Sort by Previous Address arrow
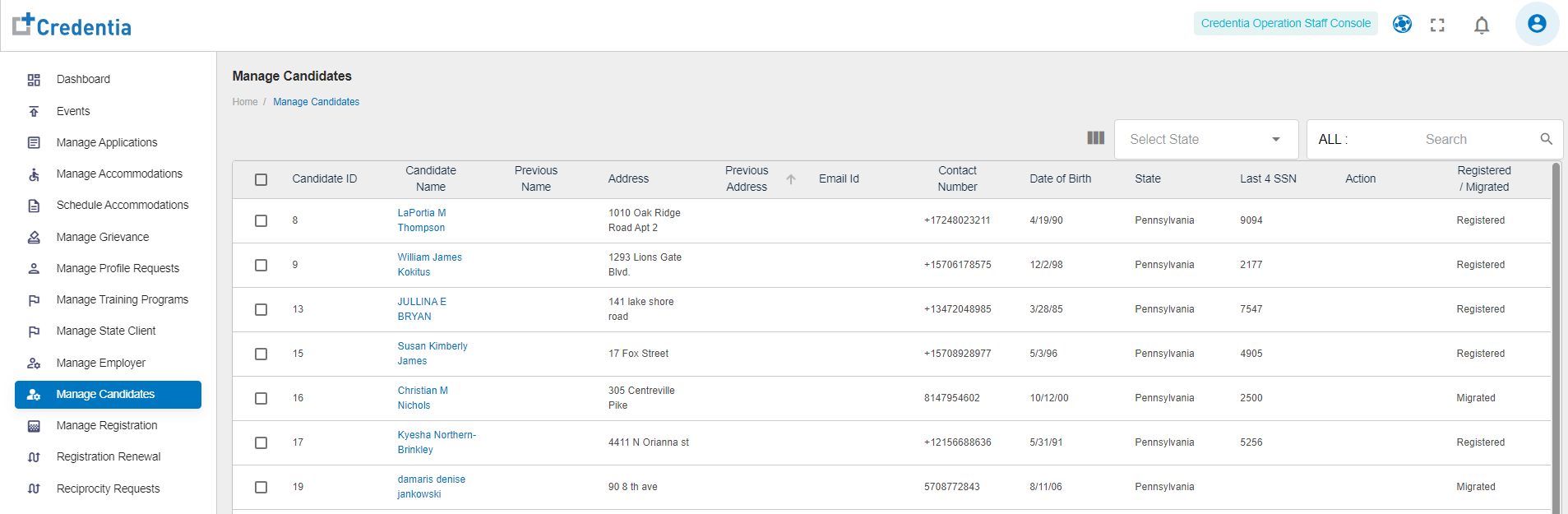 coord(790,179)
